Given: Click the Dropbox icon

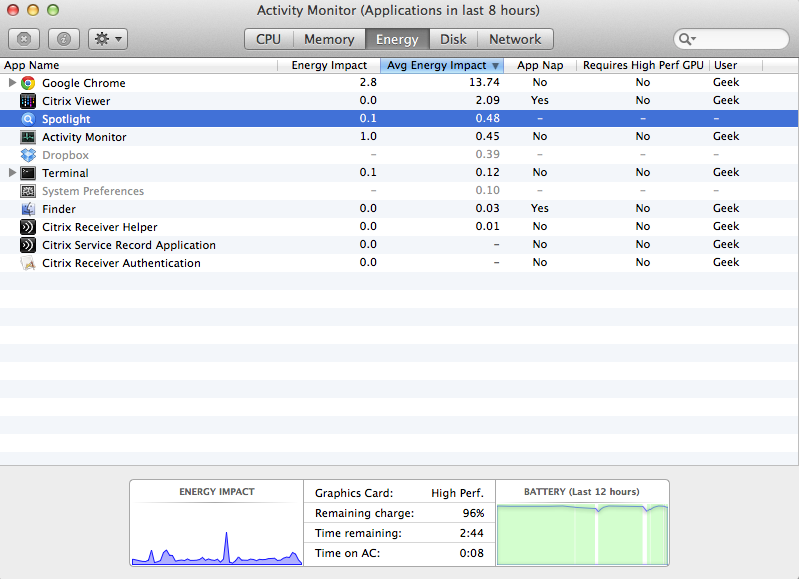Looking at the screenshot, I should (x=28, y=155).
